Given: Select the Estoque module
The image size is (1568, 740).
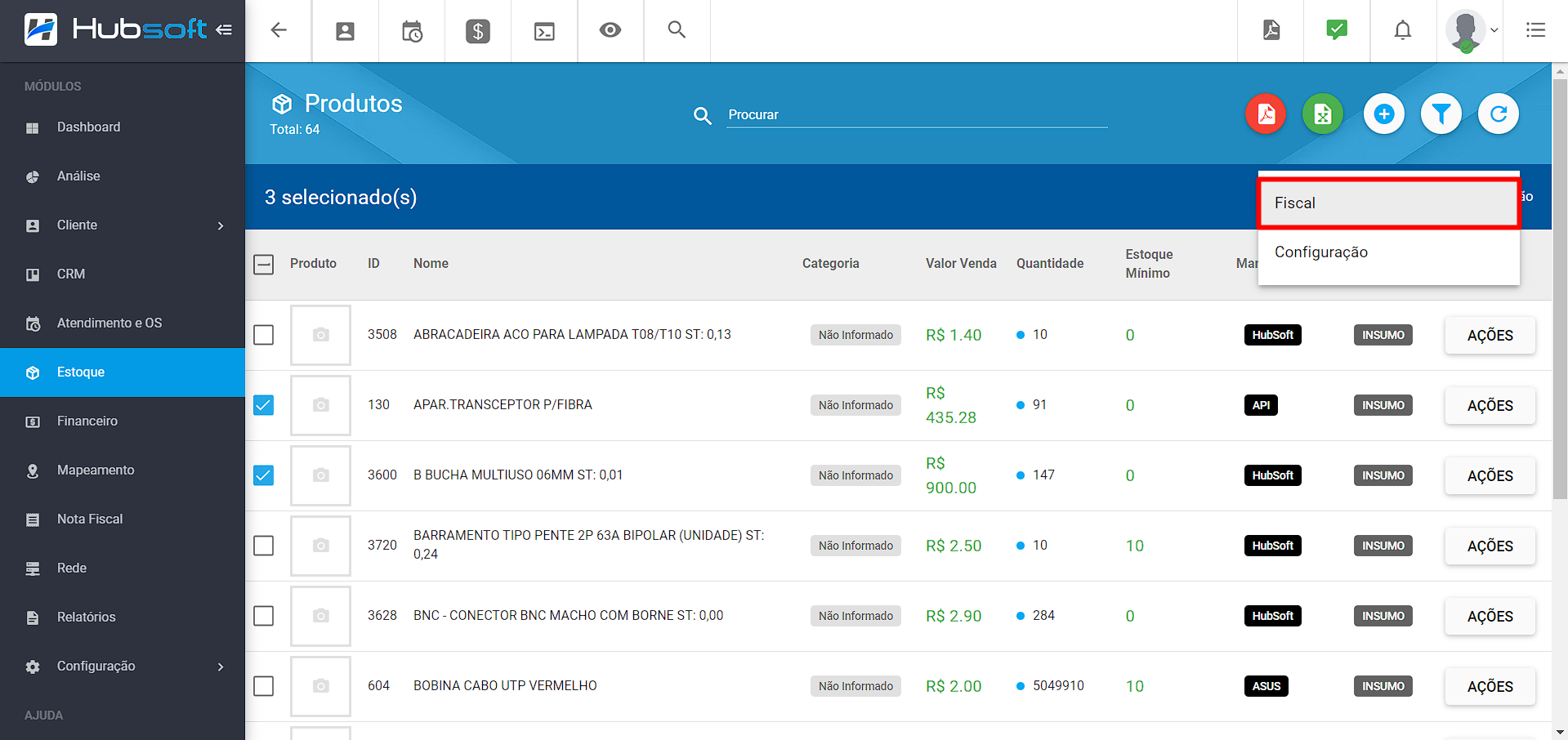Looking at the screenshot, I should pyautogui.click(x=123, y=372).
